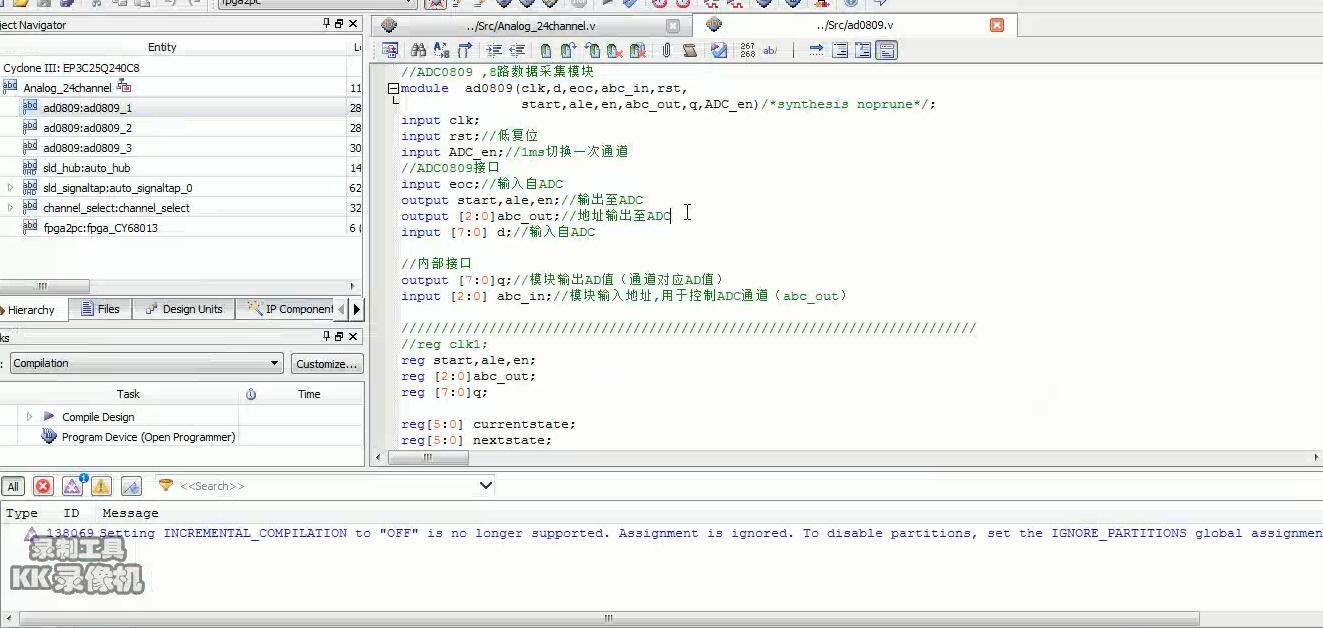Image resolution: width=1323 pixels, height=628 pixels.
Task: Click the messages <<Search>> field
Action: click(325, 486)
